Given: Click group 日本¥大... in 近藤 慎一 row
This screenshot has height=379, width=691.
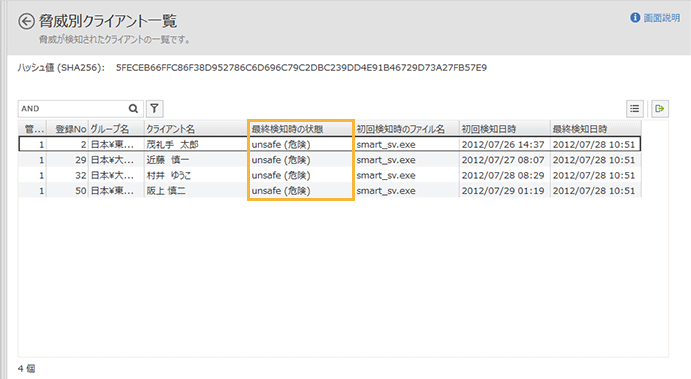Looking at the screenshot, I should click(x=112, y=160).
